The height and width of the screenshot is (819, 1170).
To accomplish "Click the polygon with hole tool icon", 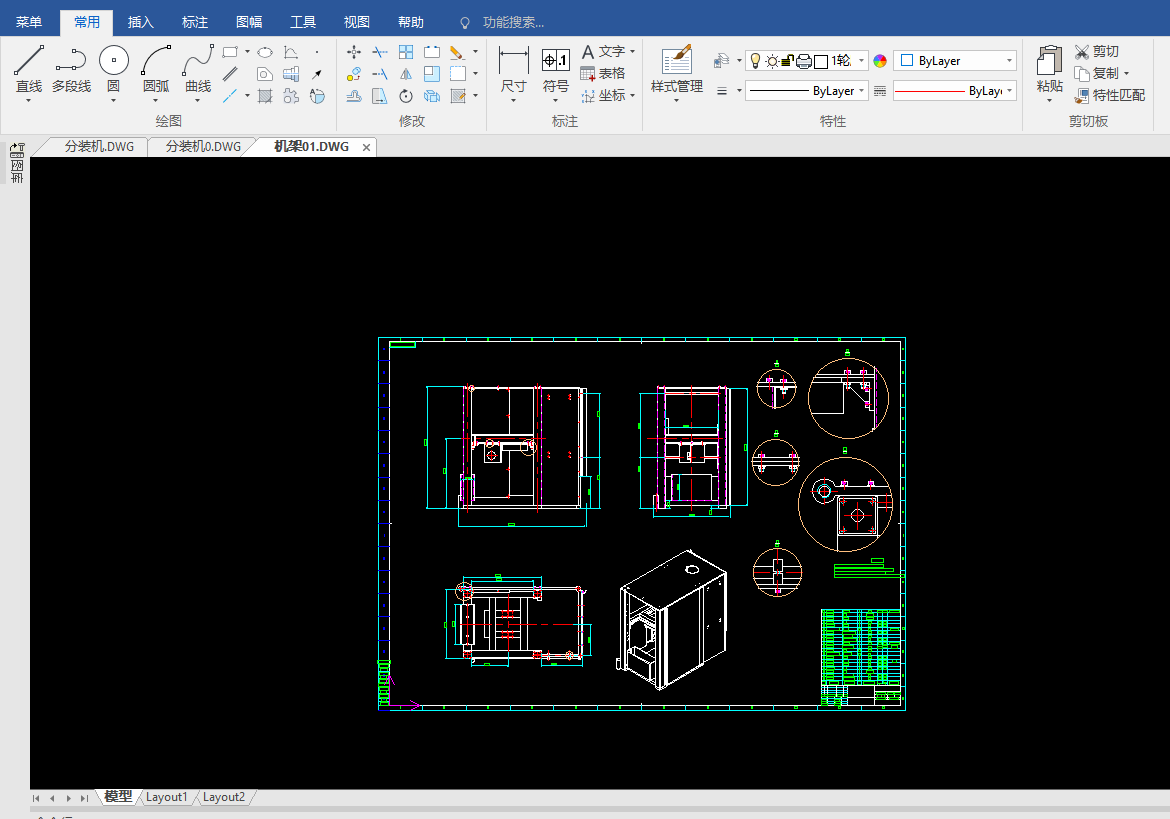I will [265, 74].
